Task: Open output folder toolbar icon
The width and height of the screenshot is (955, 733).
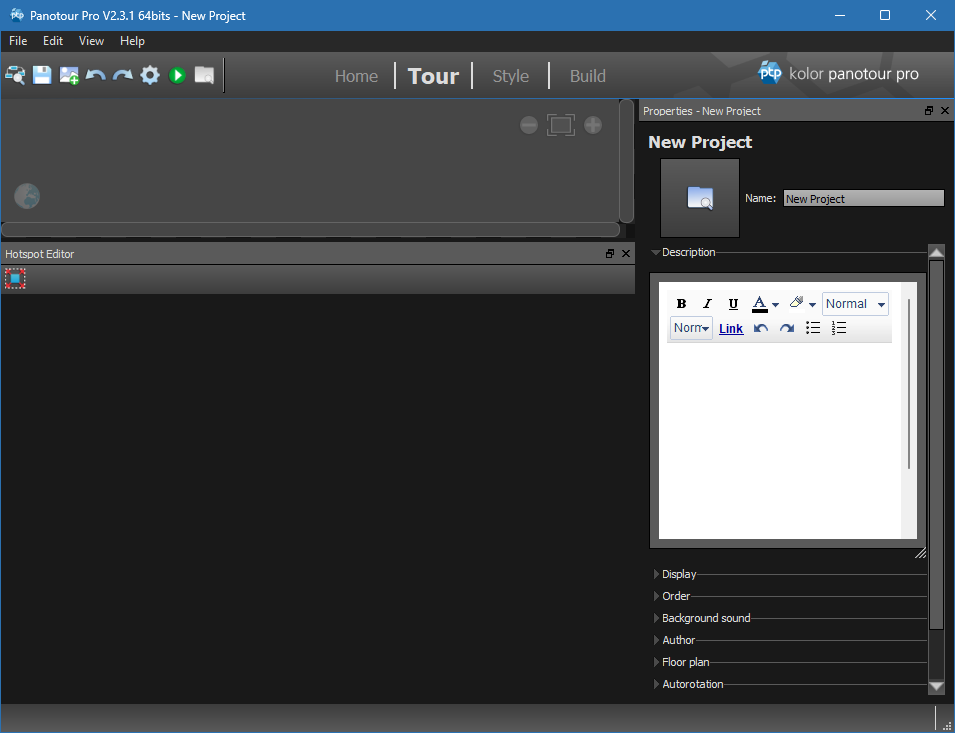Action: pyautogui.click(x=204, y=75)
